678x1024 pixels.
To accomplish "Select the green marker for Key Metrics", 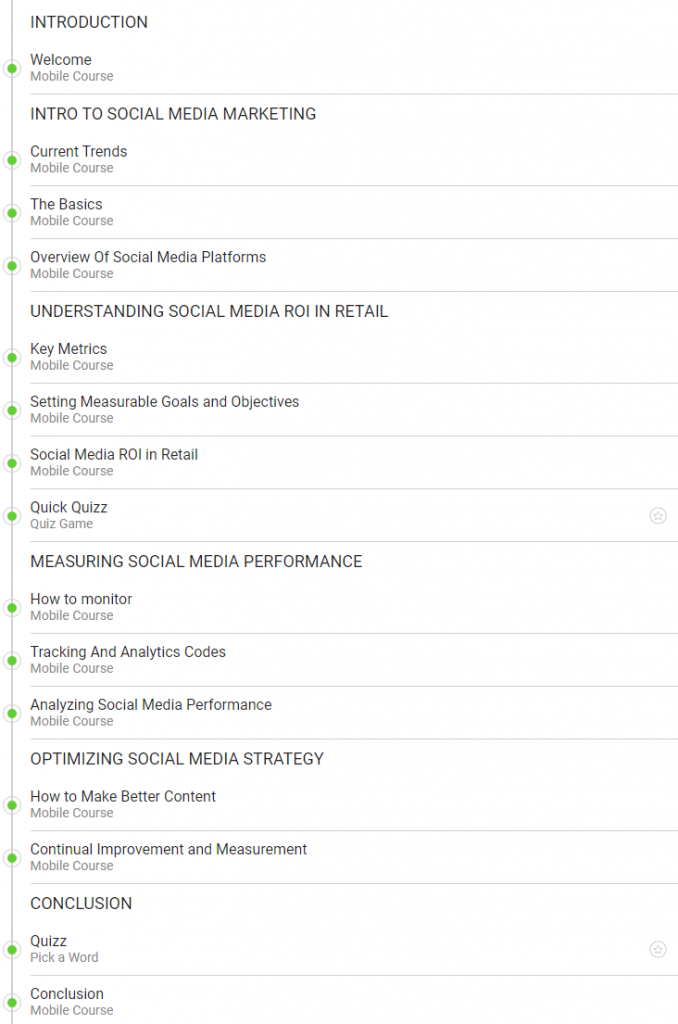I will tap(12, 357).
